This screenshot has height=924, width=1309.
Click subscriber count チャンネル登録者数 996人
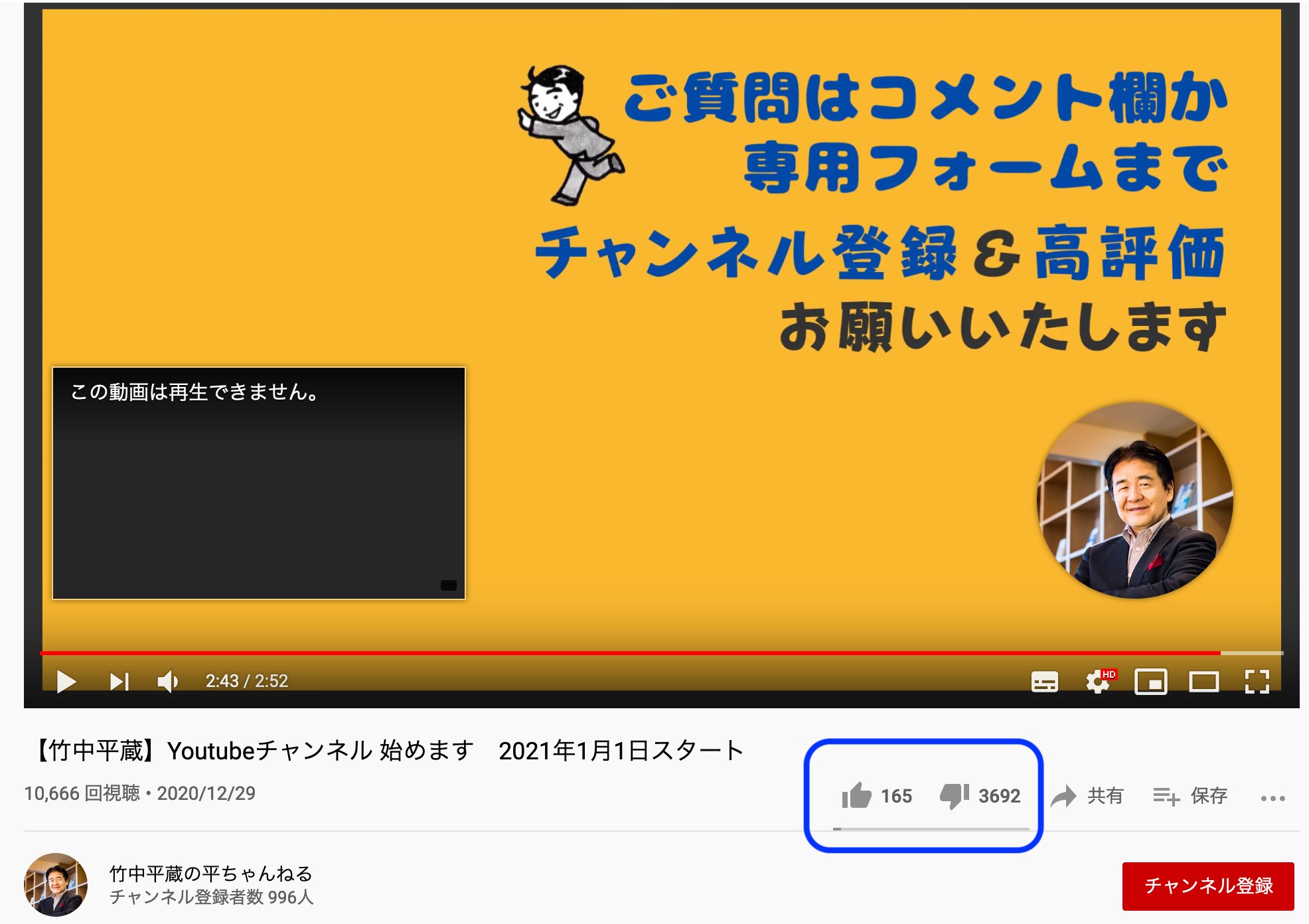click(211, 897)
